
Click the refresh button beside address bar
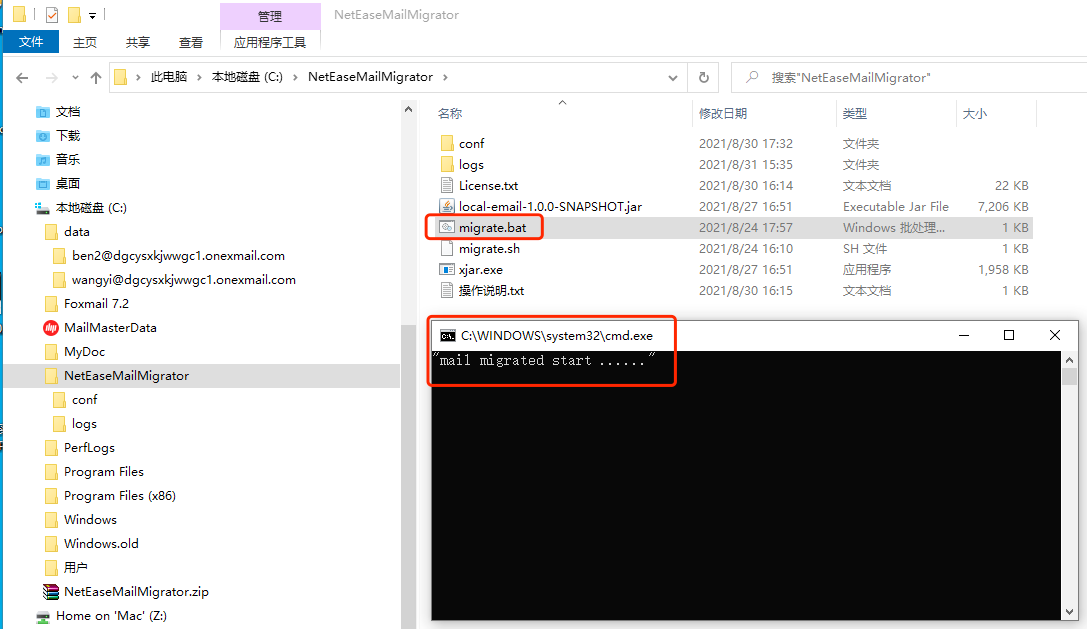click(x=703, y=77)
